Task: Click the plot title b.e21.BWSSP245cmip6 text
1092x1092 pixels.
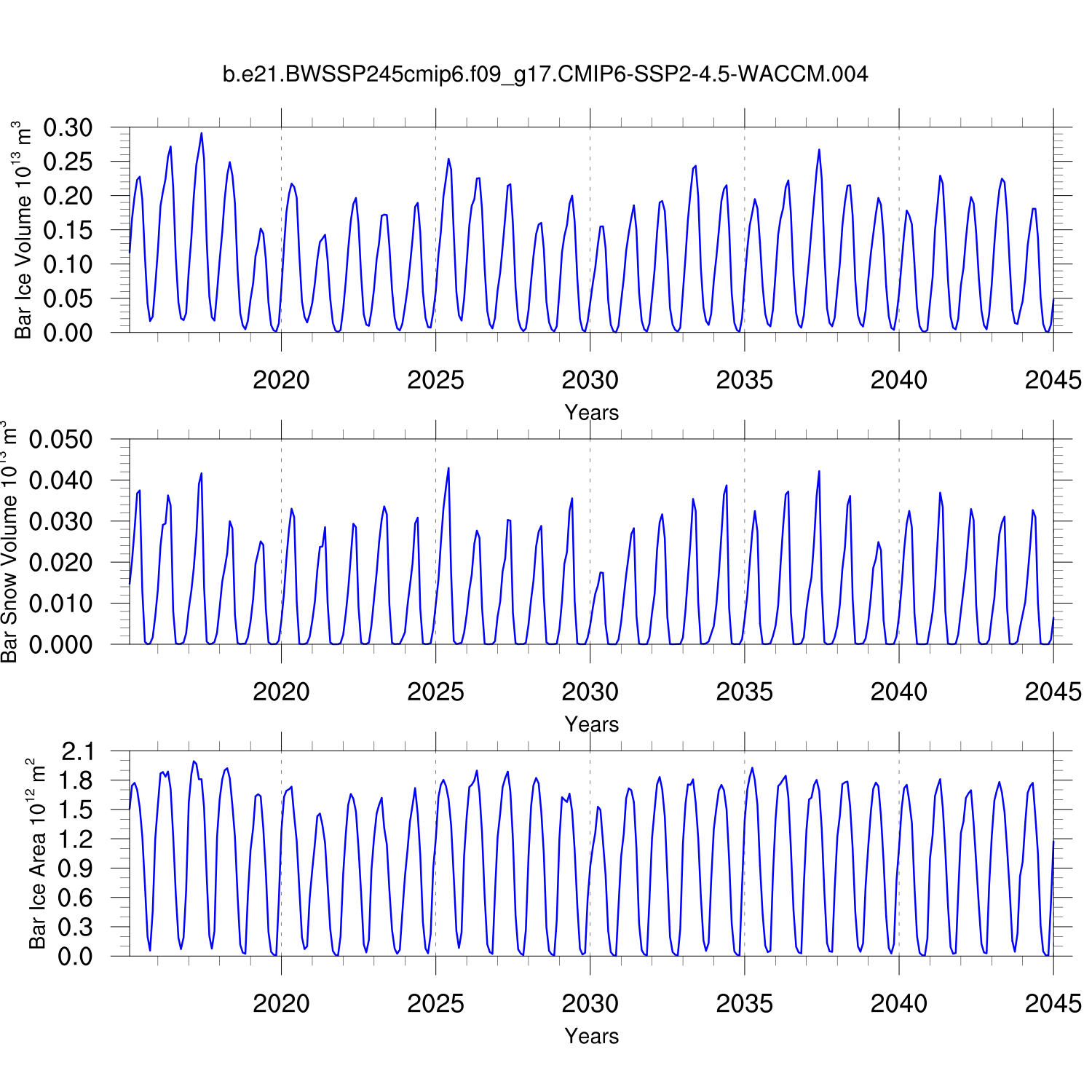Action: pyautogui.click(x=545, y=74)
